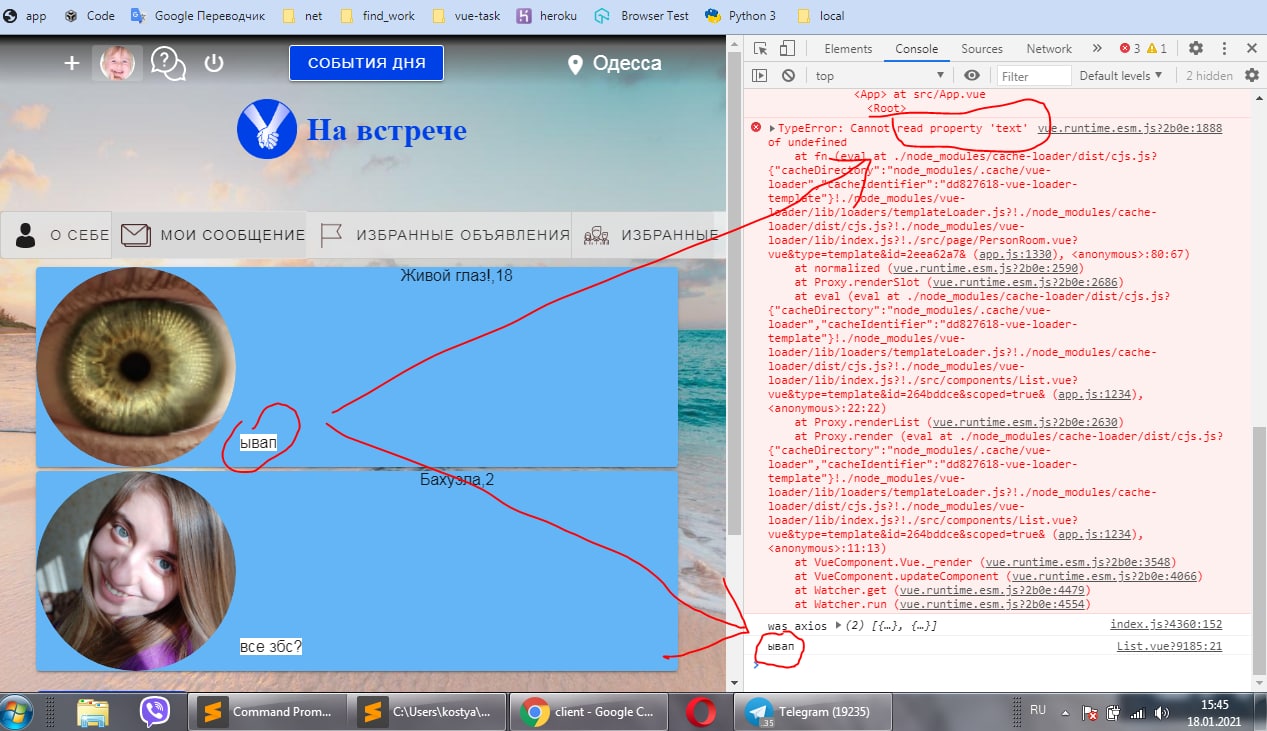Image resolution: width=1267 pixels, height=731 pixels.
Task: Switch to the Console panel
Action: pos(916,48)
